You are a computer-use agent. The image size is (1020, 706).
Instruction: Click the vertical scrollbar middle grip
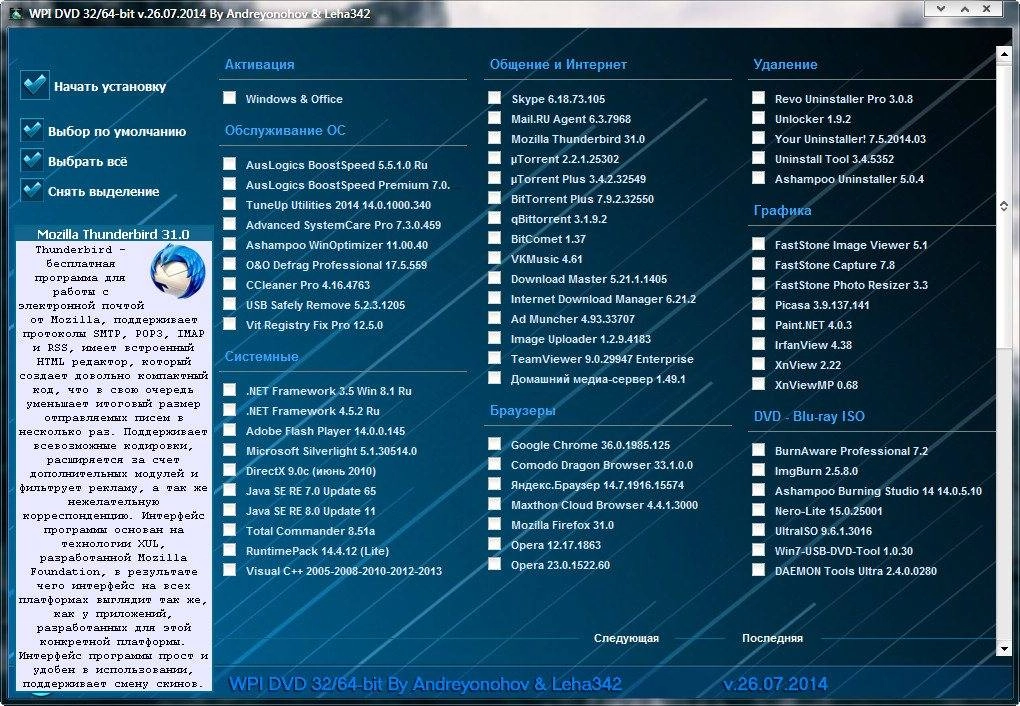1004,206
